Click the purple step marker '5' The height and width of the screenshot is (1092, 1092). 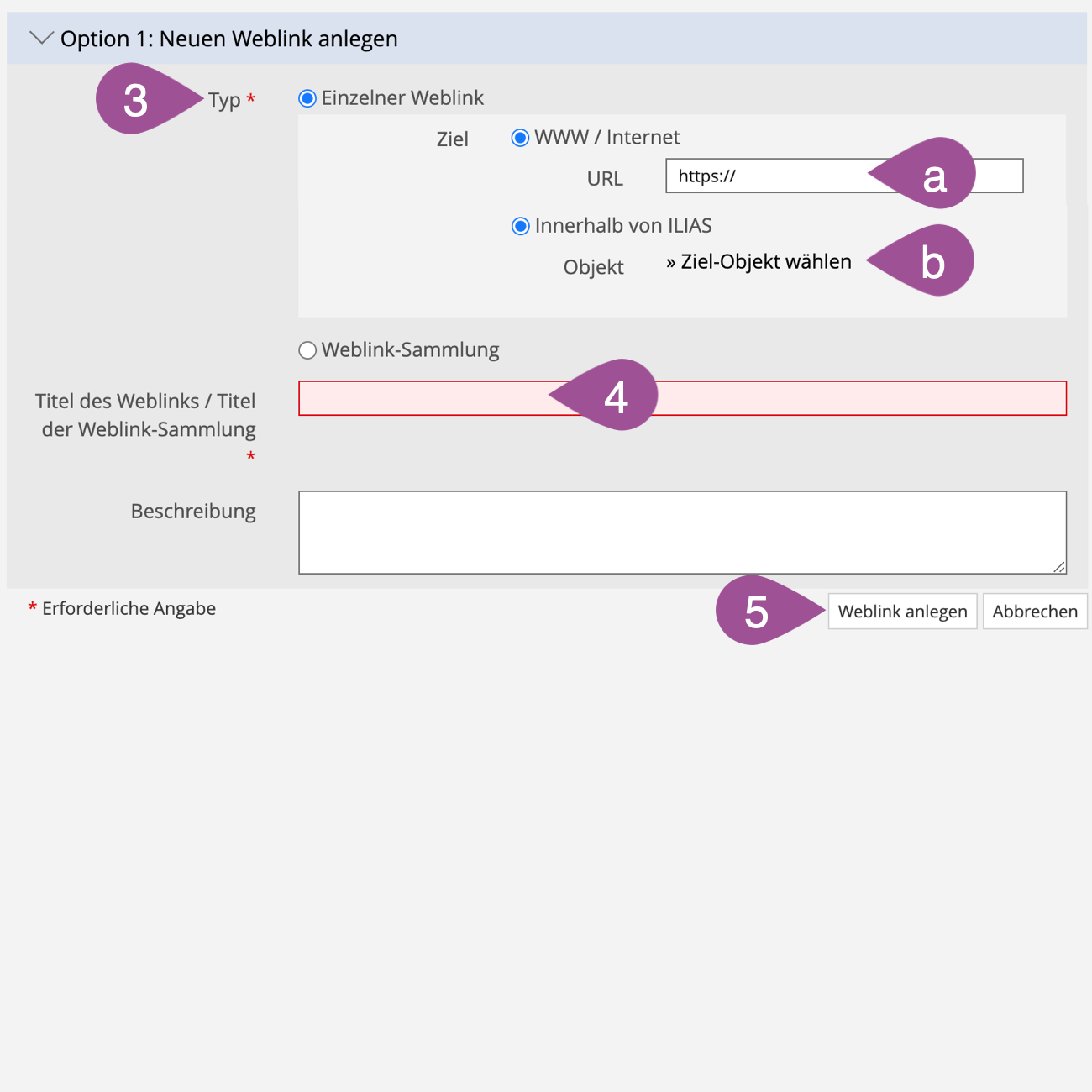coord(757,611)
